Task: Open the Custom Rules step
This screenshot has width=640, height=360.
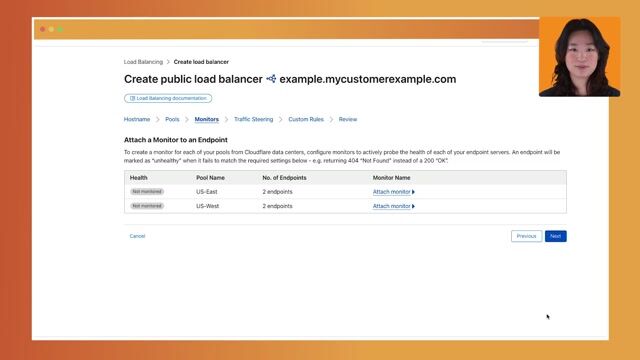Action: click(x=306, y=119)
